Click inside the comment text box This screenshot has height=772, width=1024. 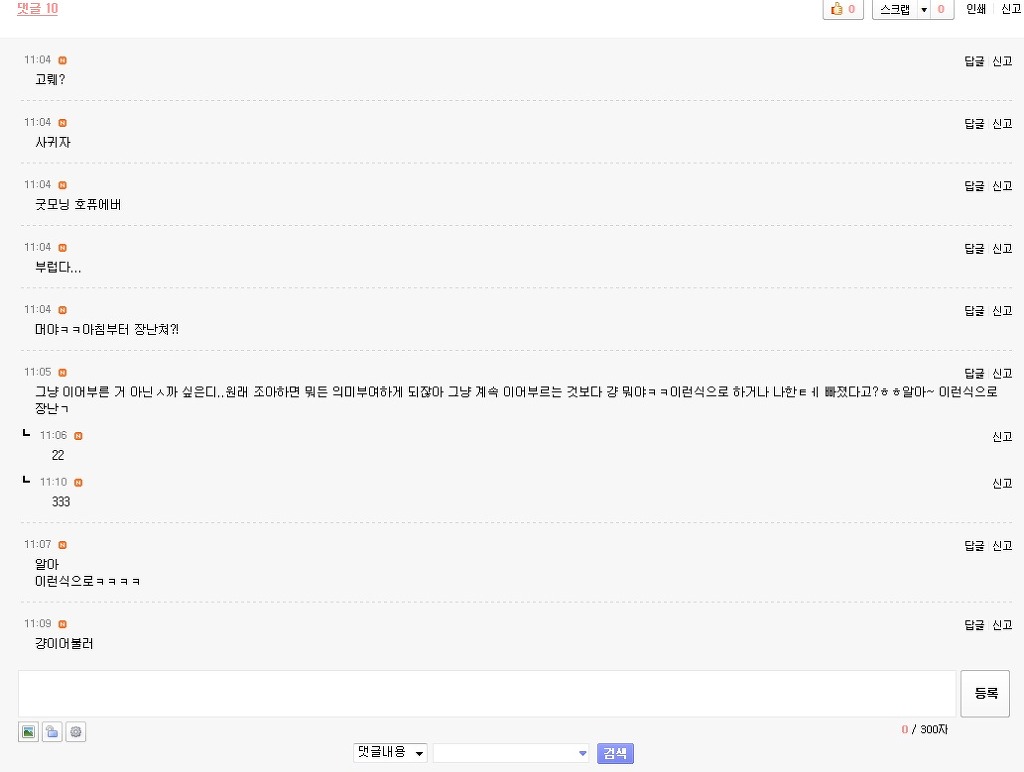coord(487,694)
